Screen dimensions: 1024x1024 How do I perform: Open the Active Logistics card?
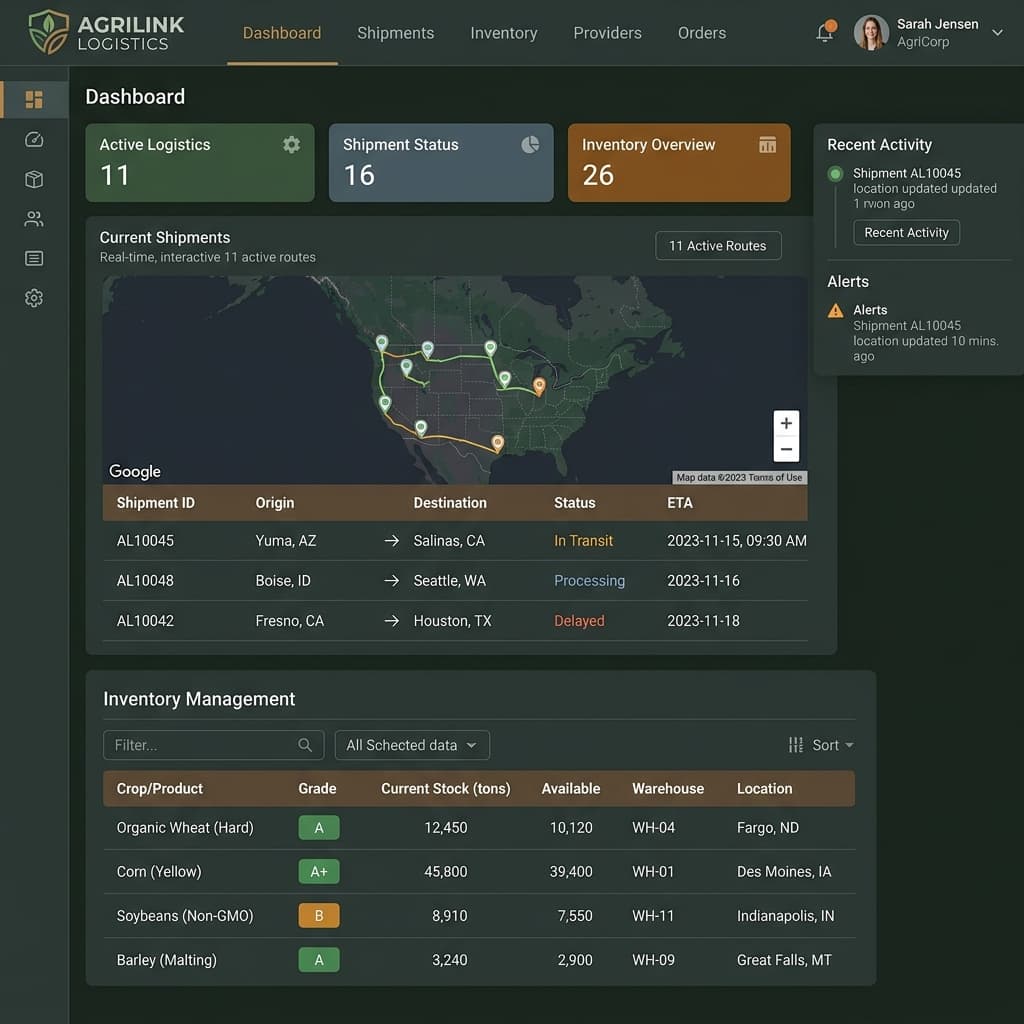click(x=200, y=163)
